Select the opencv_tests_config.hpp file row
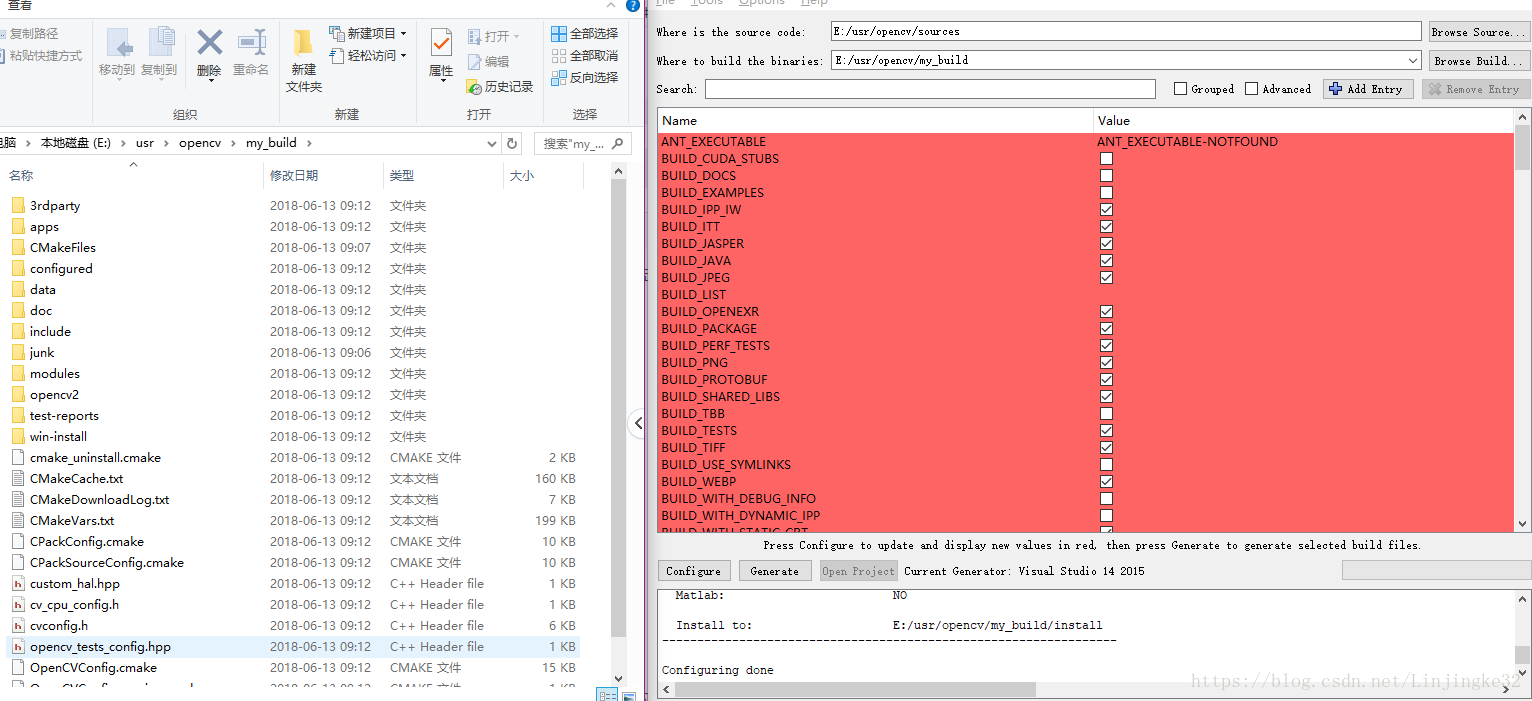The width and height of the screenshot is (1532, 701). (x=293, y=646)
